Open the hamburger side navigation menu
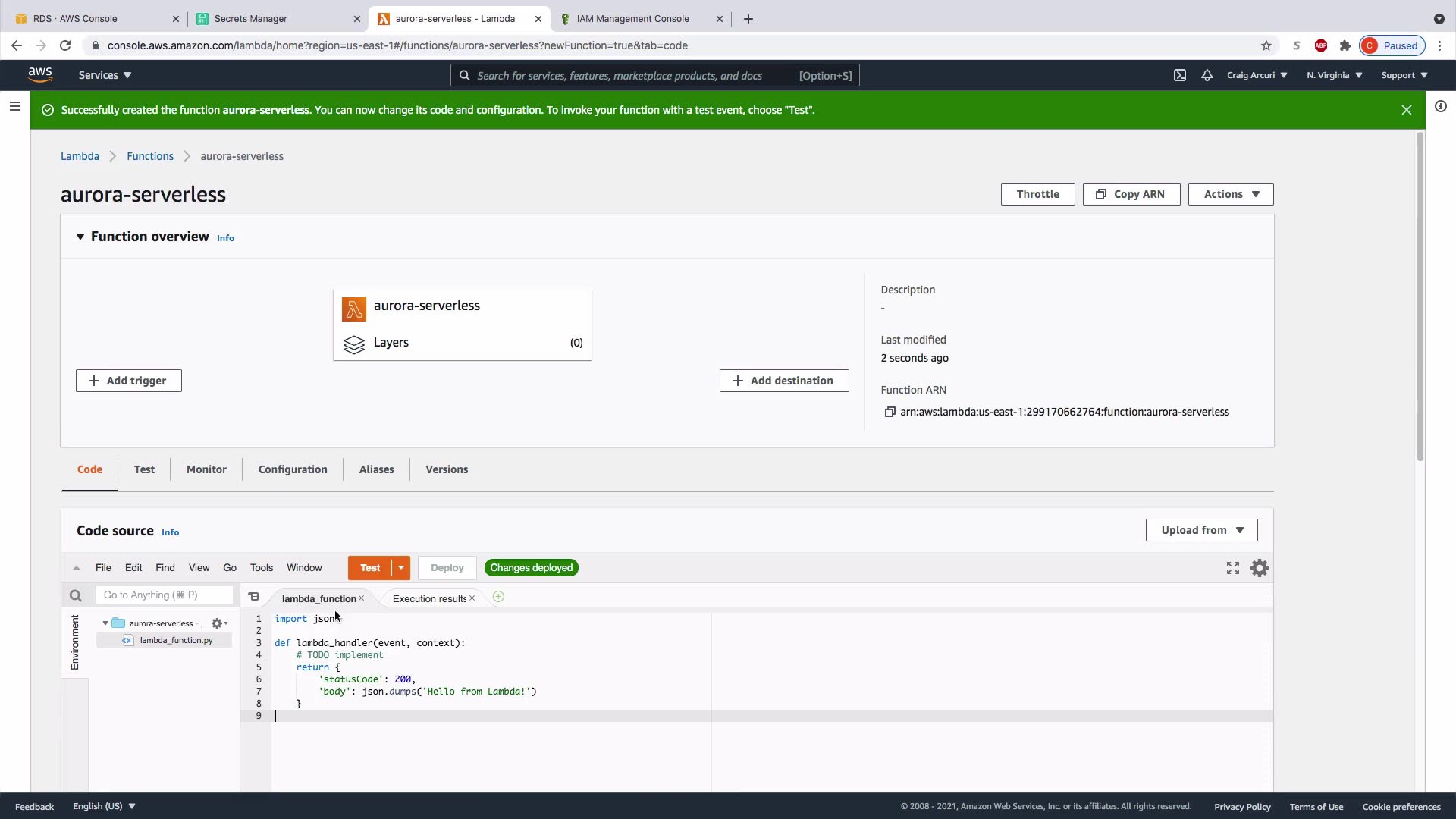Viewport: 1456px width, 819px height. 14,107
